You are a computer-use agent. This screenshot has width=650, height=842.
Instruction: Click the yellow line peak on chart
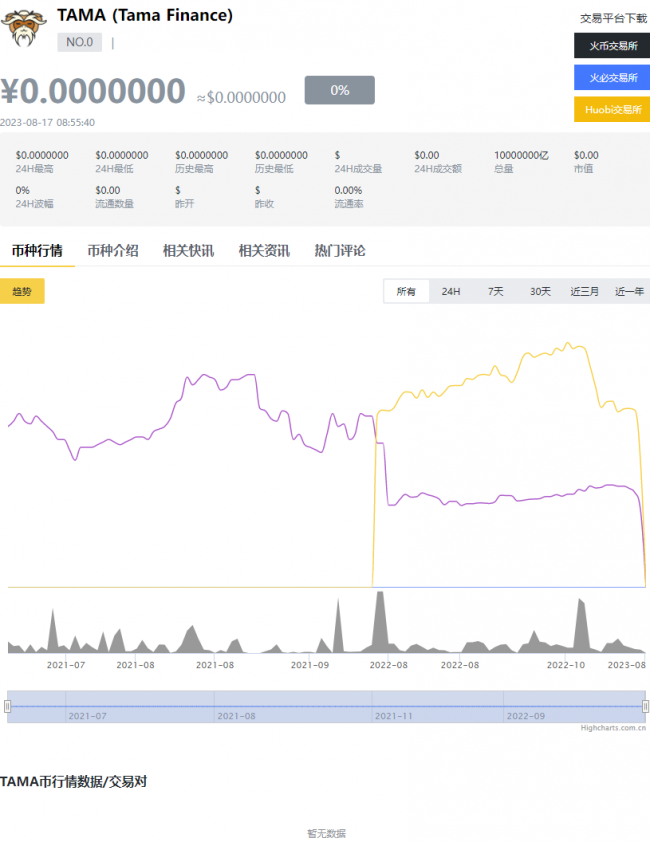[x=568, y=344]
